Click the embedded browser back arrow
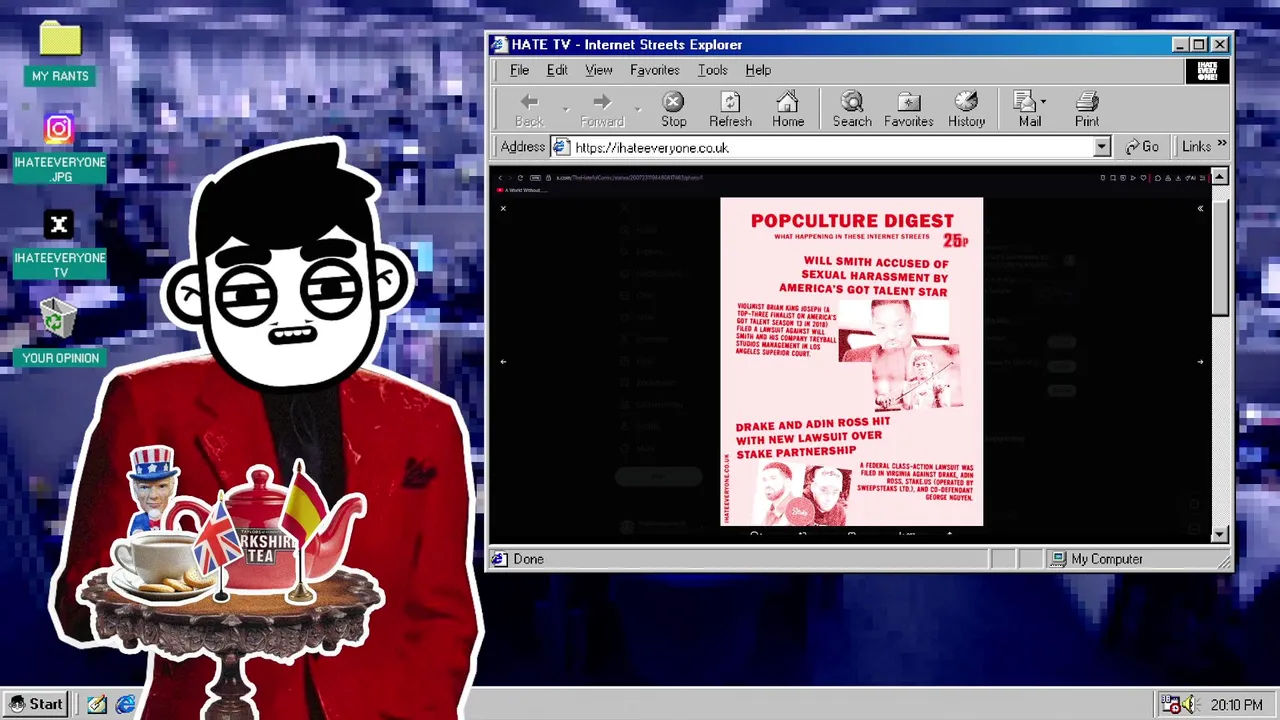This screenshot has height=720, width=1280. 501,178
